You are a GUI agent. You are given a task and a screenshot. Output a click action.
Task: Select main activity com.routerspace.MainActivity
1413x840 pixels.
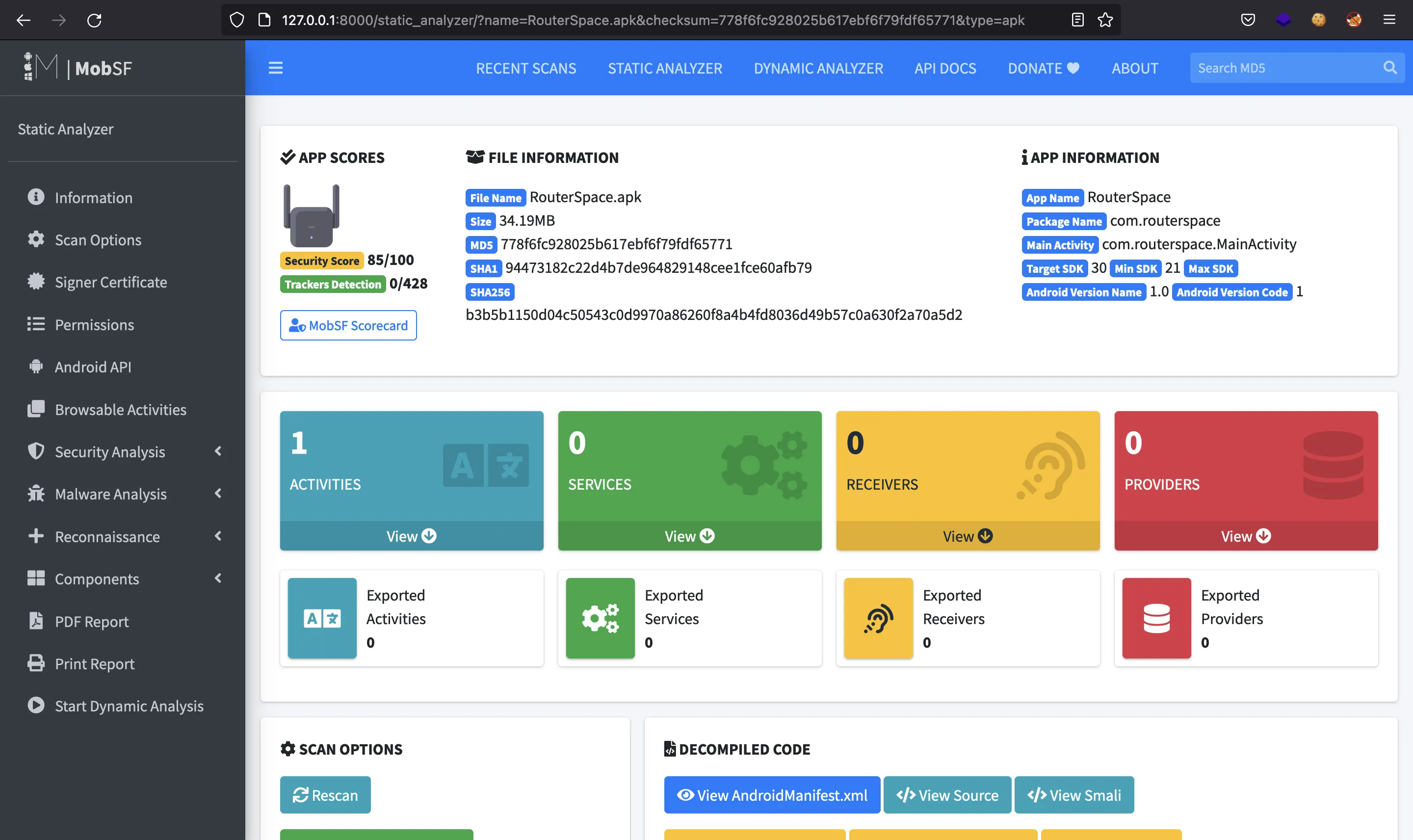[x=1199, y=244]
